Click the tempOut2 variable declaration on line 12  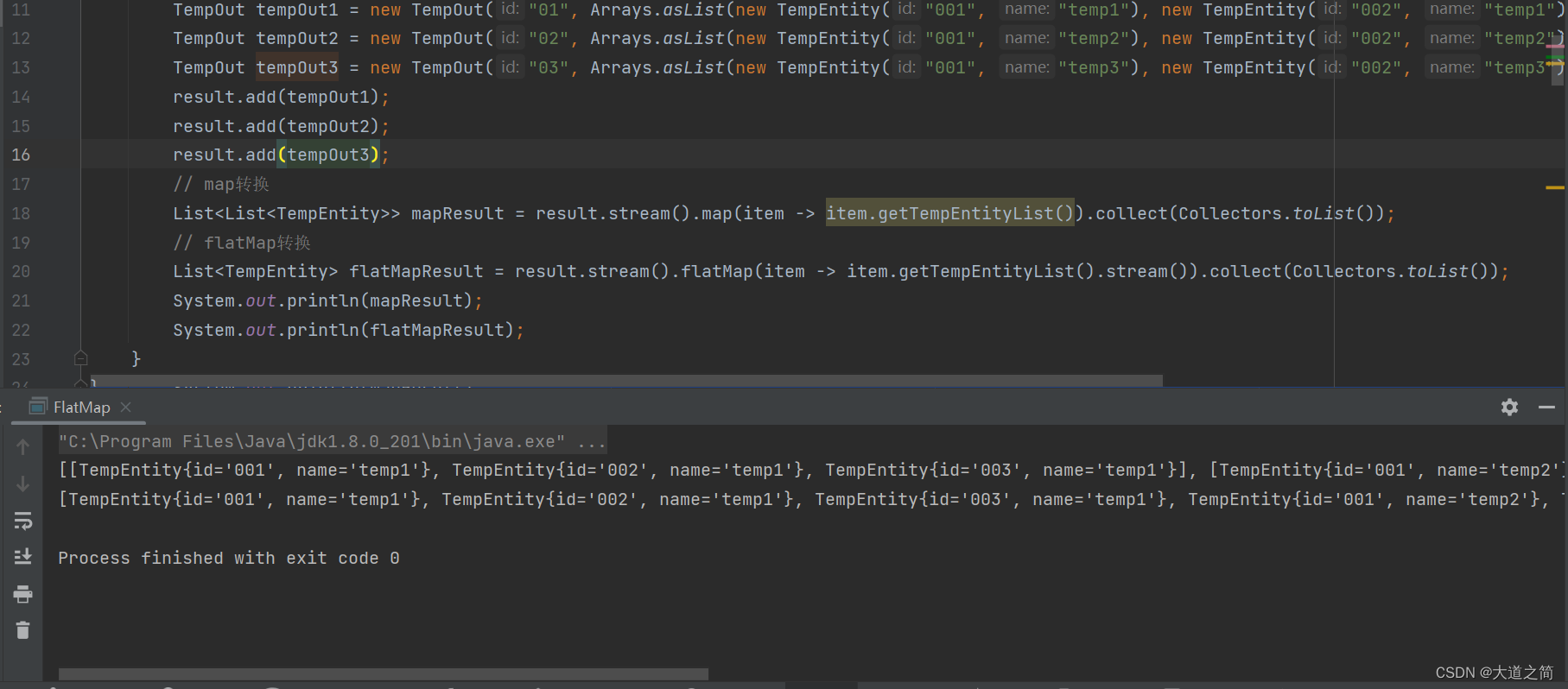click(x=296, y=38)
